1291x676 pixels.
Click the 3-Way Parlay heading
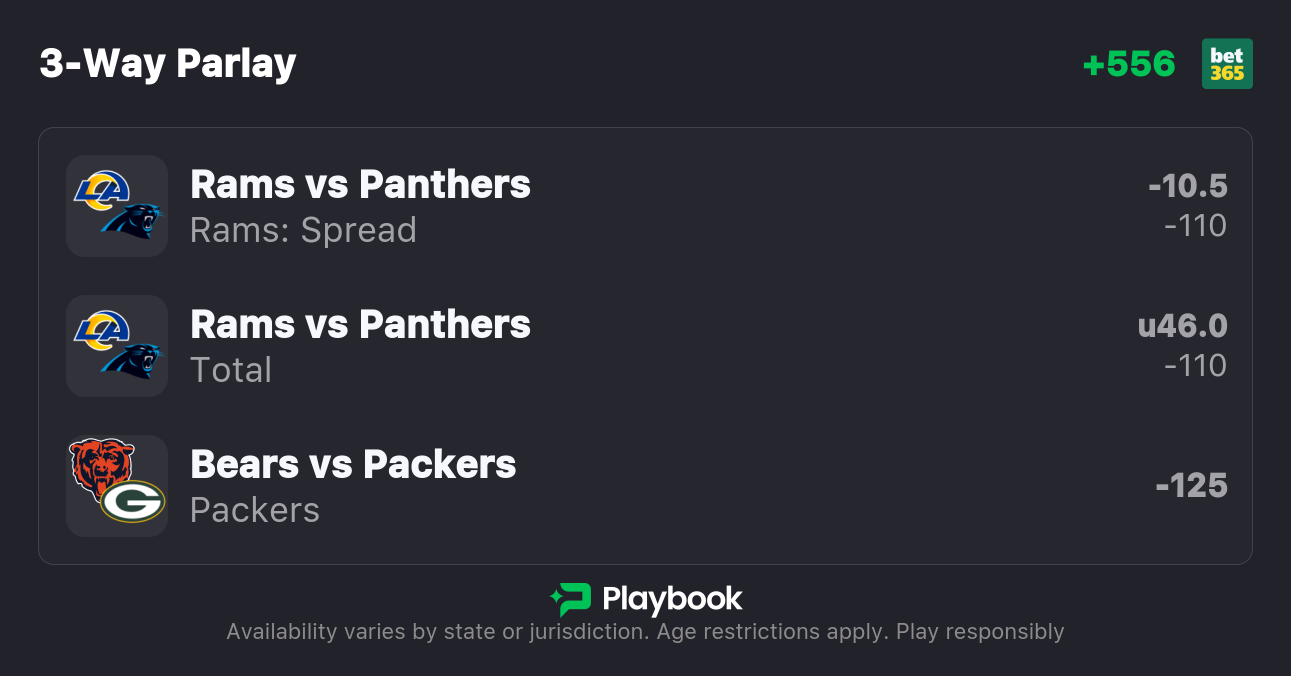tap(168, 64)
